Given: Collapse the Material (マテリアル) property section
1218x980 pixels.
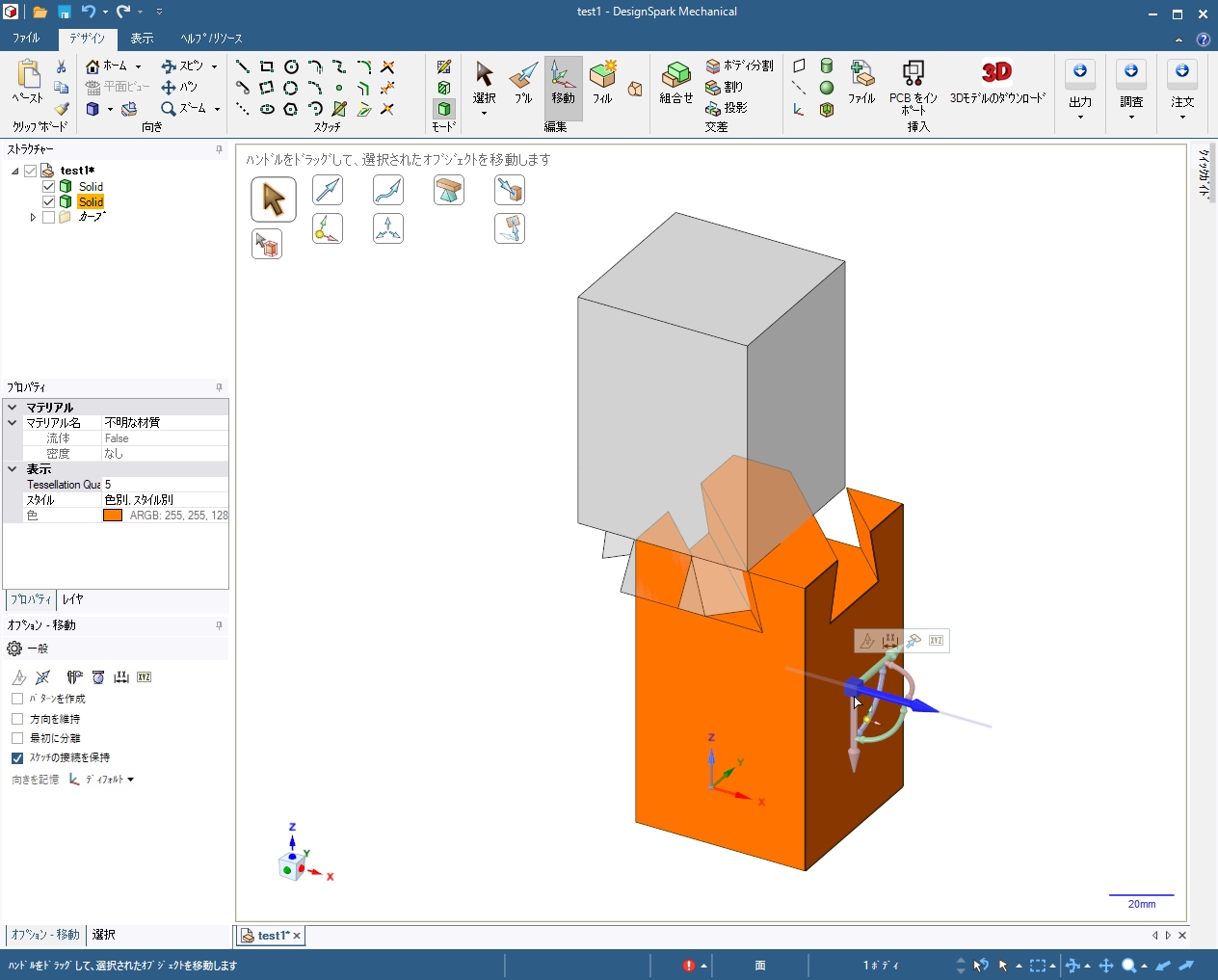Looking at the screenshot, I should click(x=13, y=408).
